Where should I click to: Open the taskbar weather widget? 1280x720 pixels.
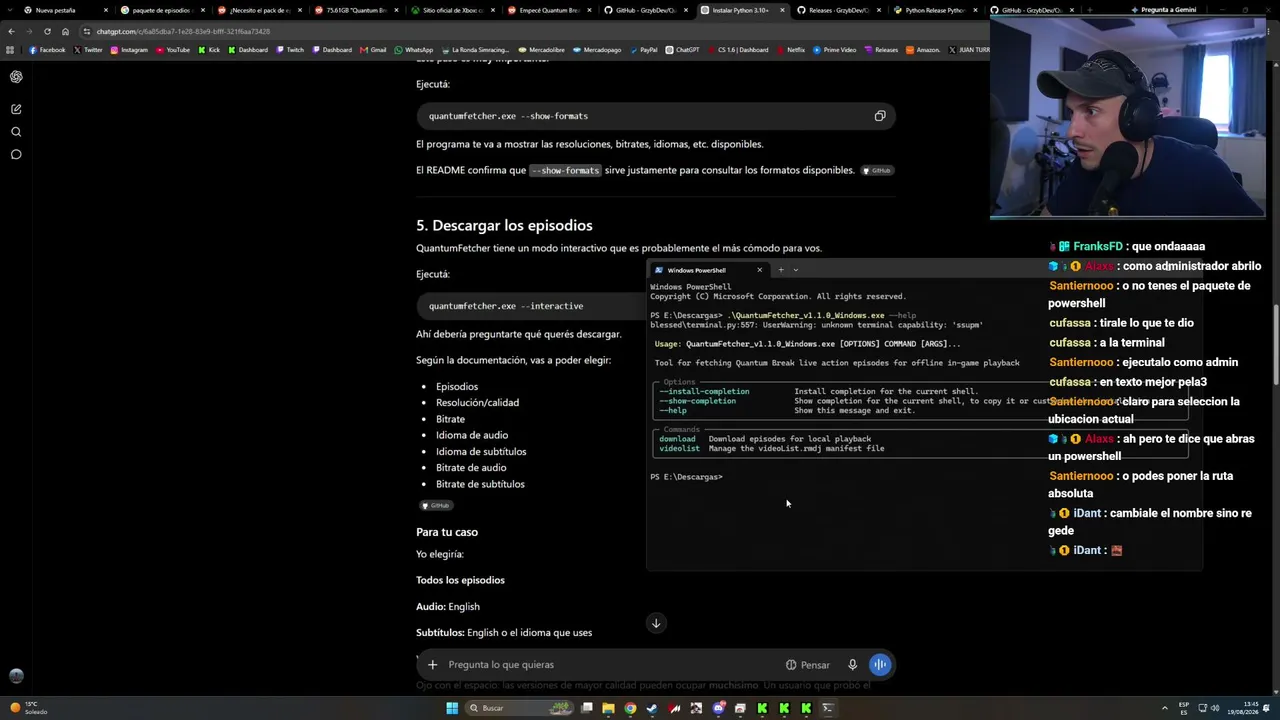pos(28,708)
